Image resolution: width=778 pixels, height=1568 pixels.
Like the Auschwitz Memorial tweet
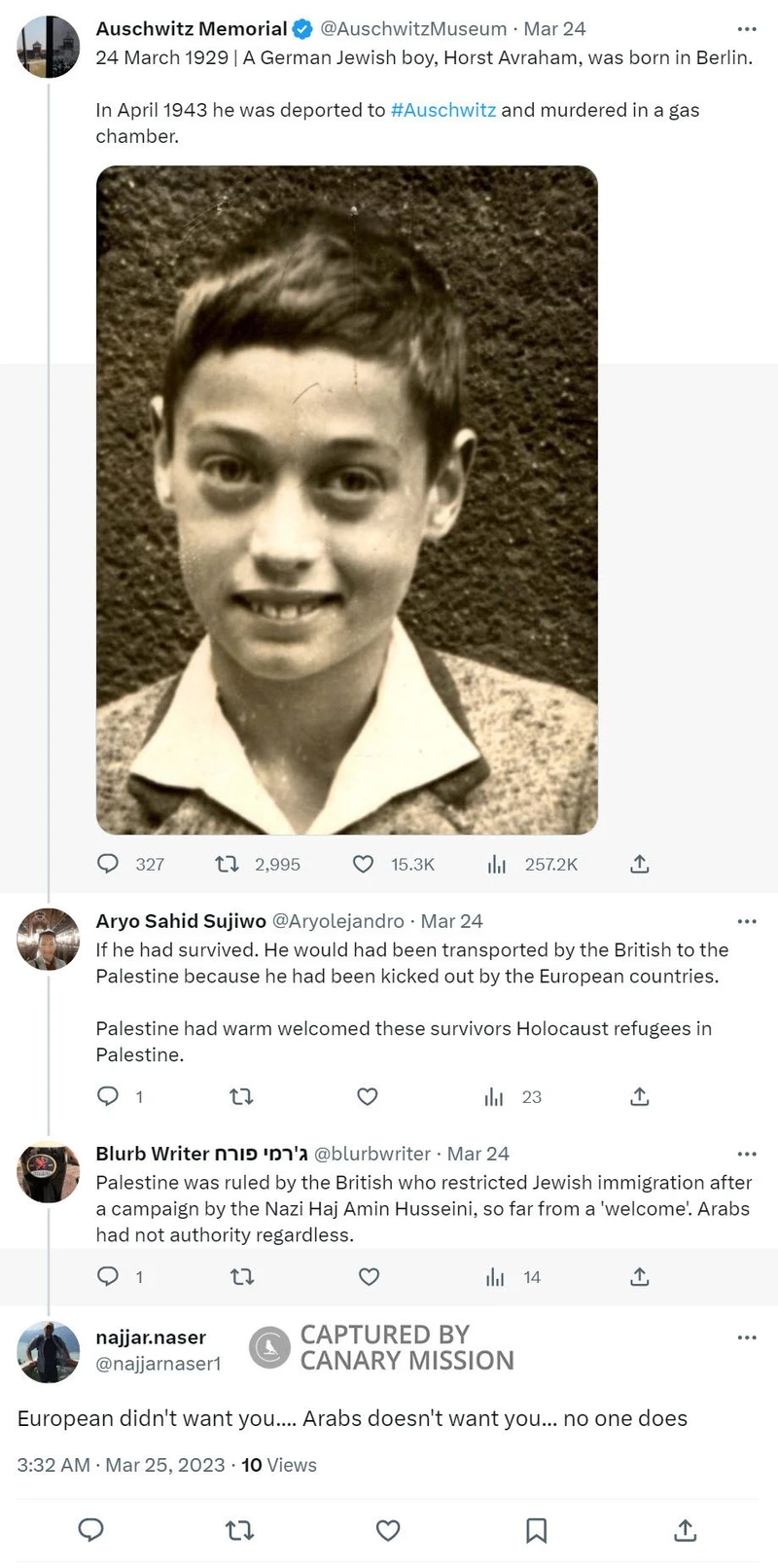pos(363,864)
